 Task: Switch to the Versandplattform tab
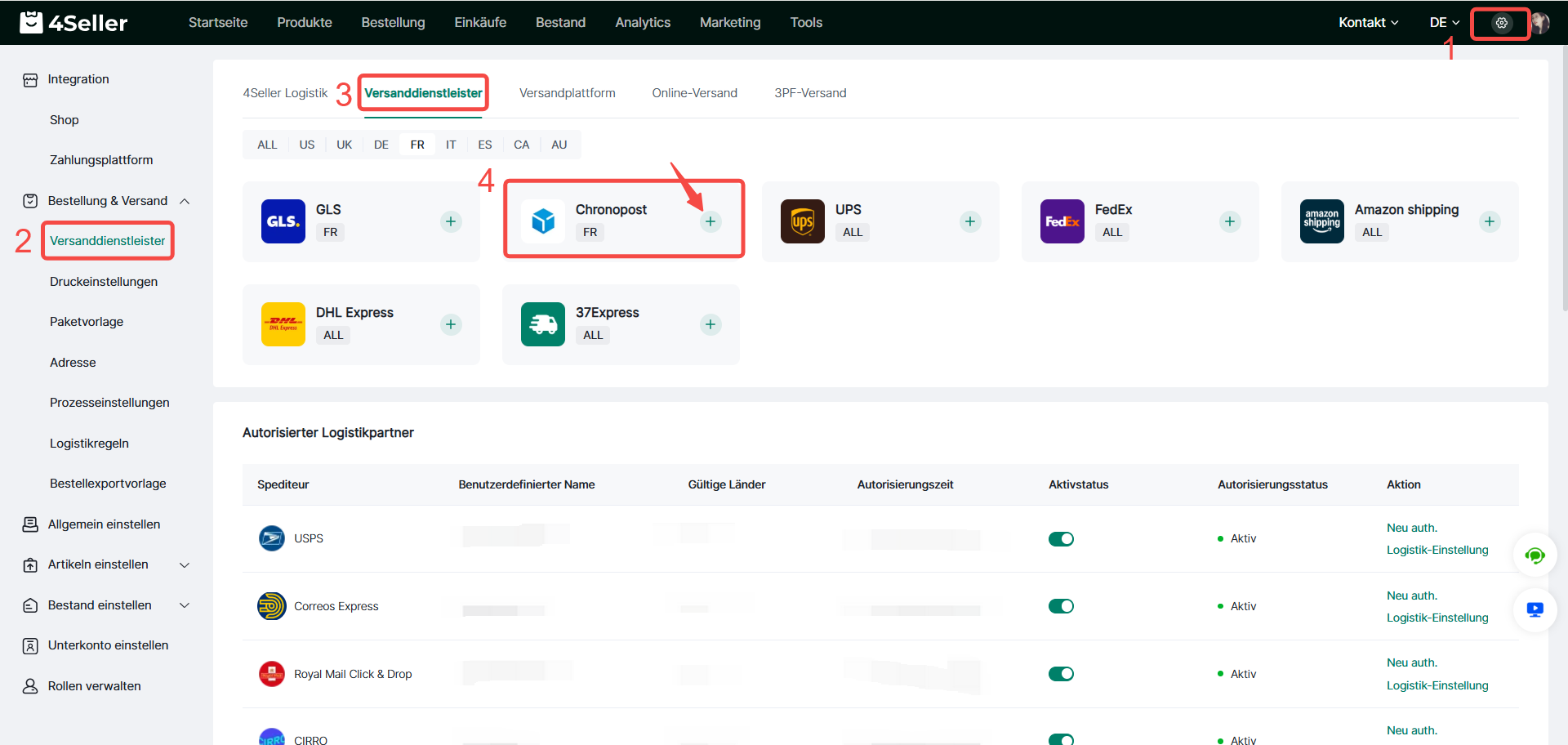point(567,93)
